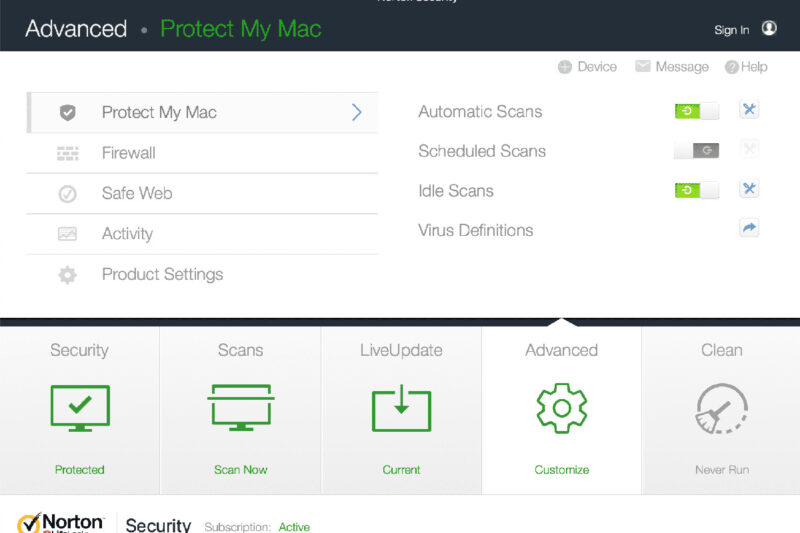Click the Protected status text
Viewport: 800px width, 533px height.
80,470
